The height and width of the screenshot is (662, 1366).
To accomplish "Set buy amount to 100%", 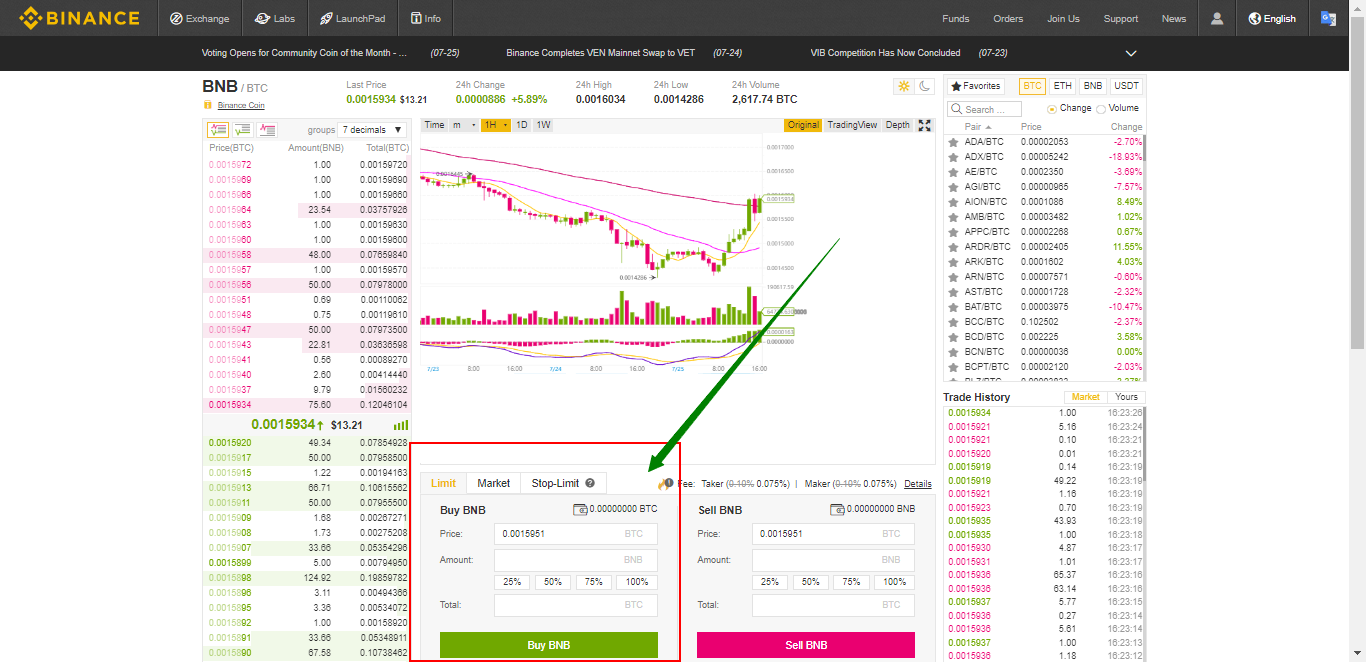I will [x=636, y=582].
